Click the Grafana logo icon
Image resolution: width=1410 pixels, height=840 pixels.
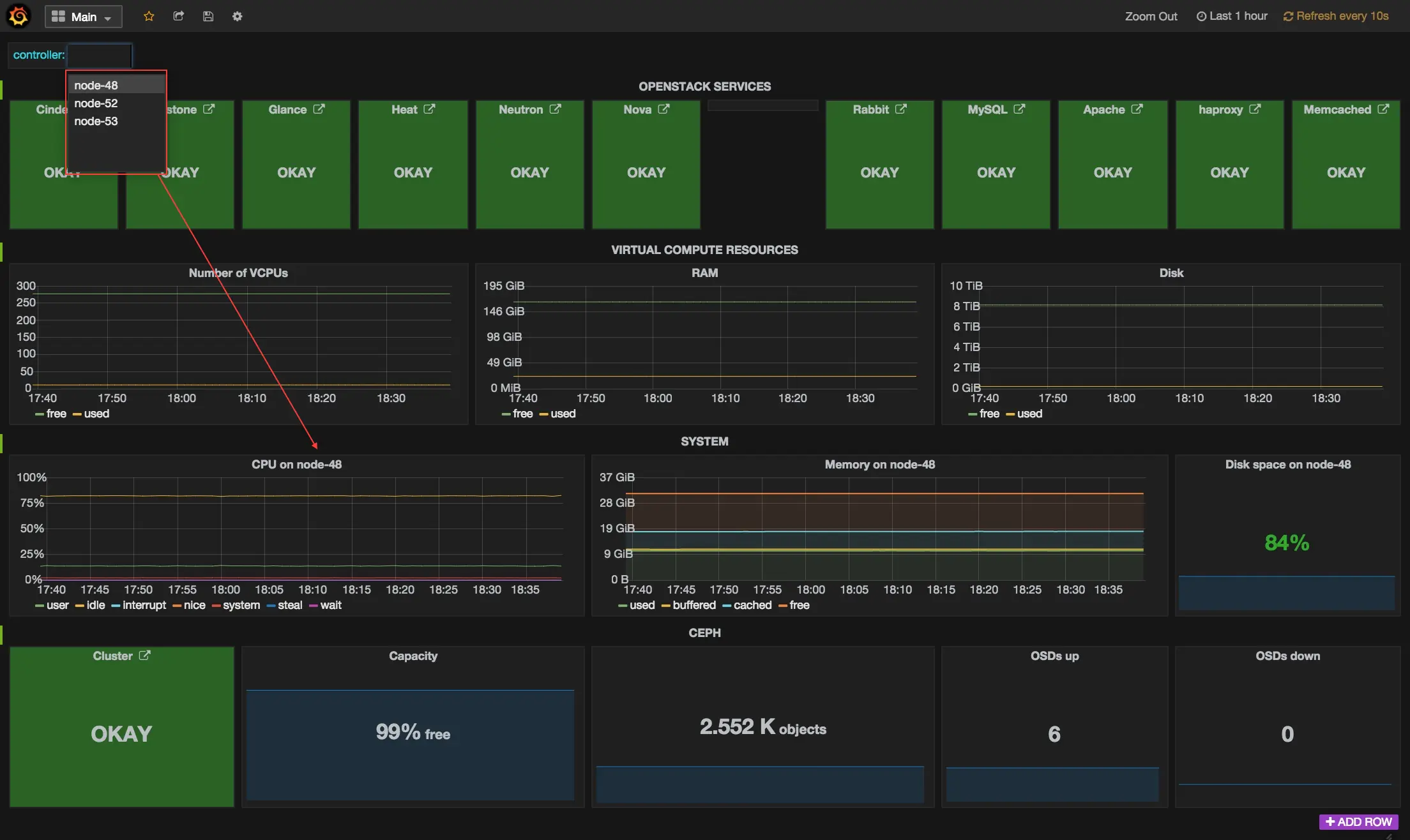click(x=19, y=16)
